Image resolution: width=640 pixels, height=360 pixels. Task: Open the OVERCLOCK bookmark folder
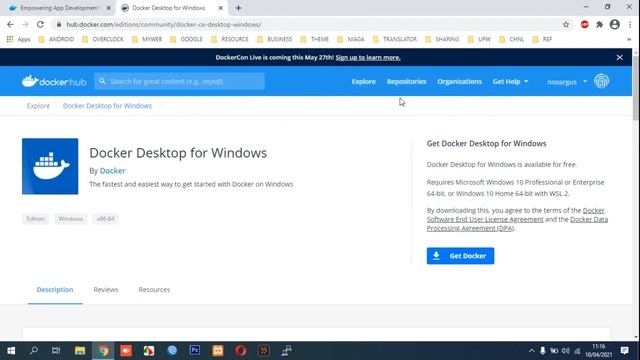(103, 39)
